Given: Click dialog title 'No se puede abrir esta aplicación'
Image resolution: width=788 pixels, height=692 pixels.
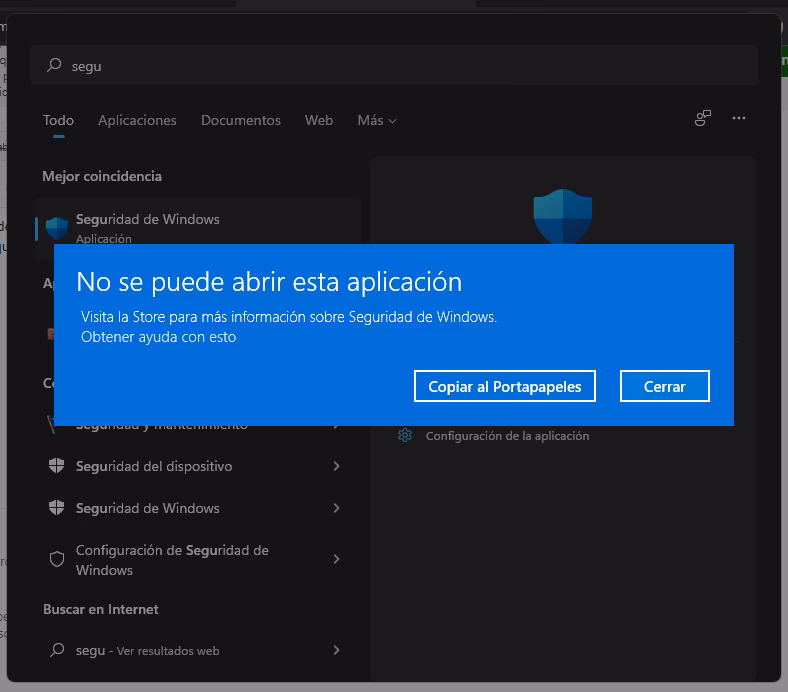Looking at the screenshot, I should click(269, 282).
